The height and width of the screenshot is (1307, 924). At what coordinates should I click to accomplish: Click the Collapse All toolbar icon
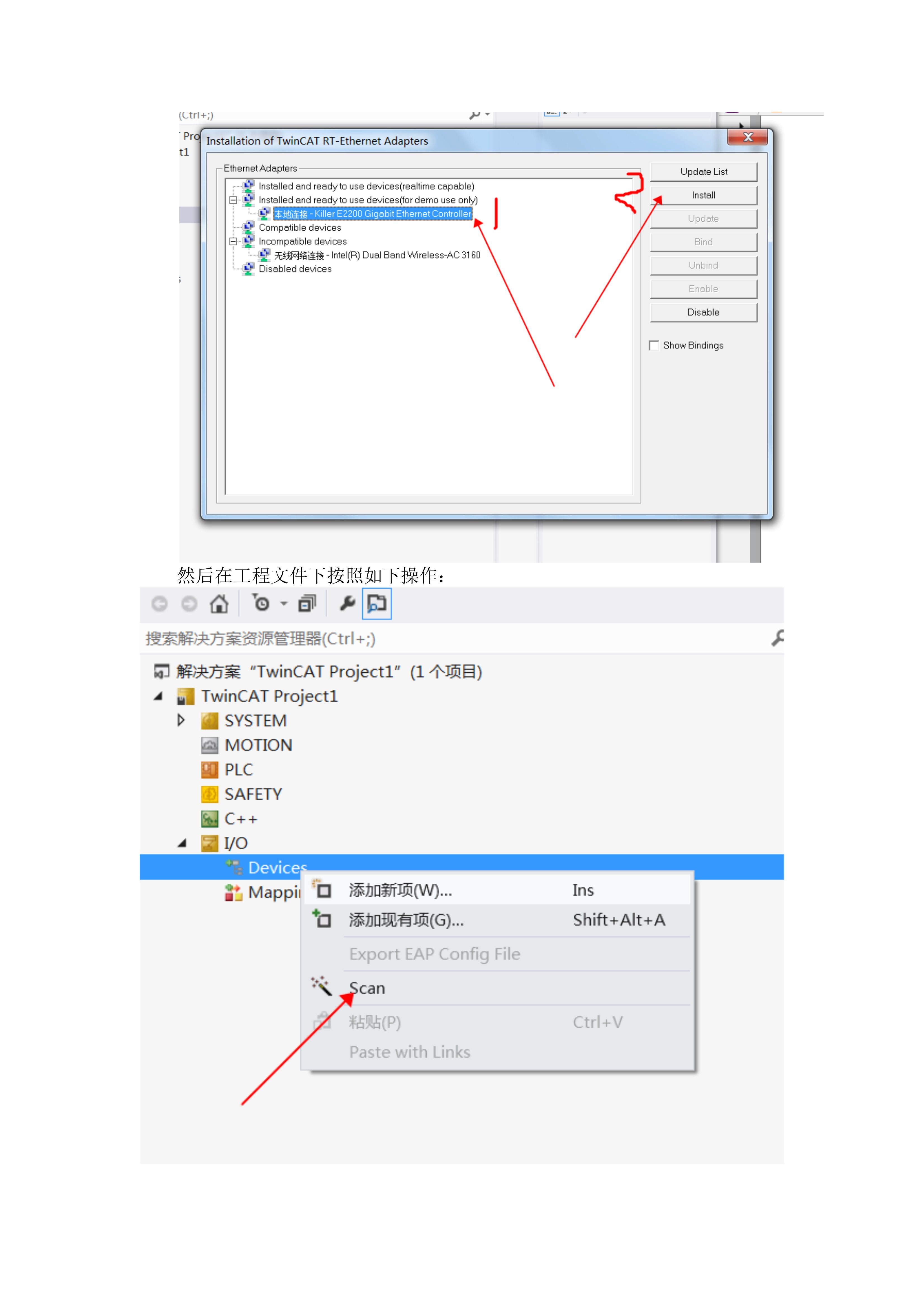pos(307,603)
